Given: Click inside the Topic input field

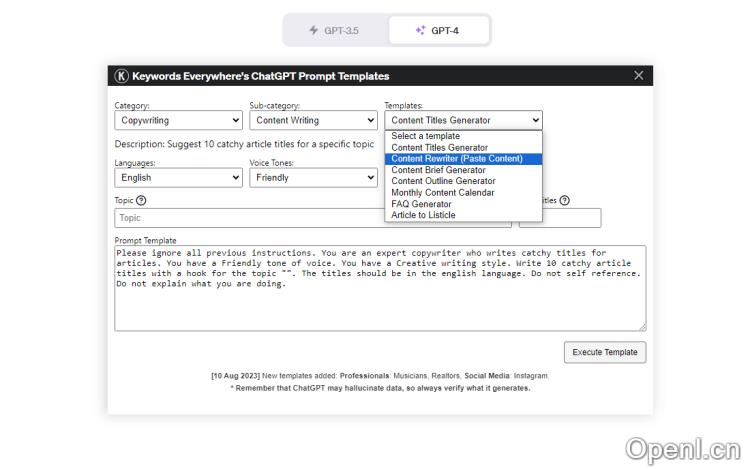Looking at the screenshot, I should 250,218.
